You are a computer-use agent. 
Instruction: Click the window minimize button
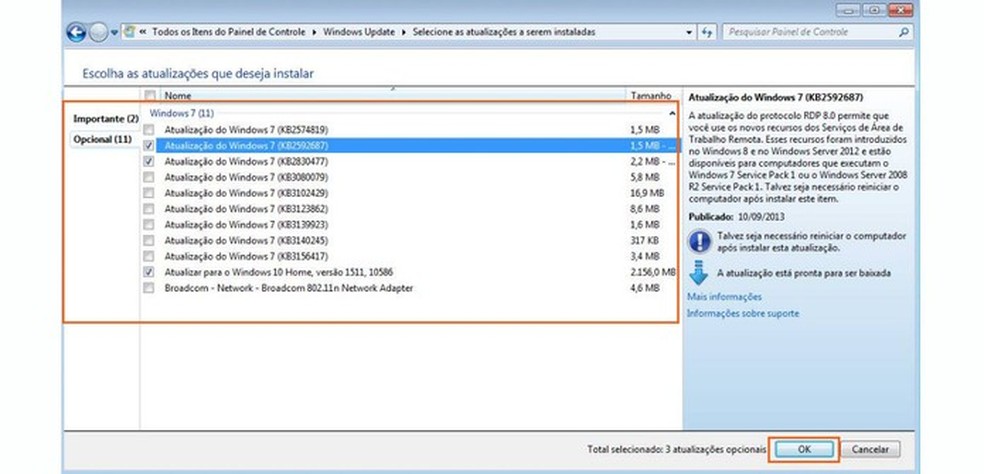(x=848, y=10)
